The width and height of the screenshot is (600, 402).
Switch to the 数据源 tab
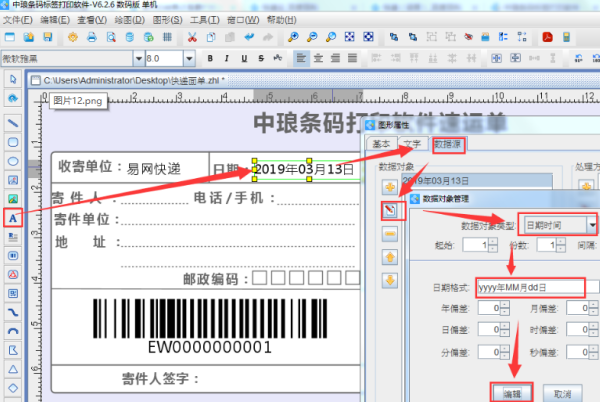click(448, 144)
